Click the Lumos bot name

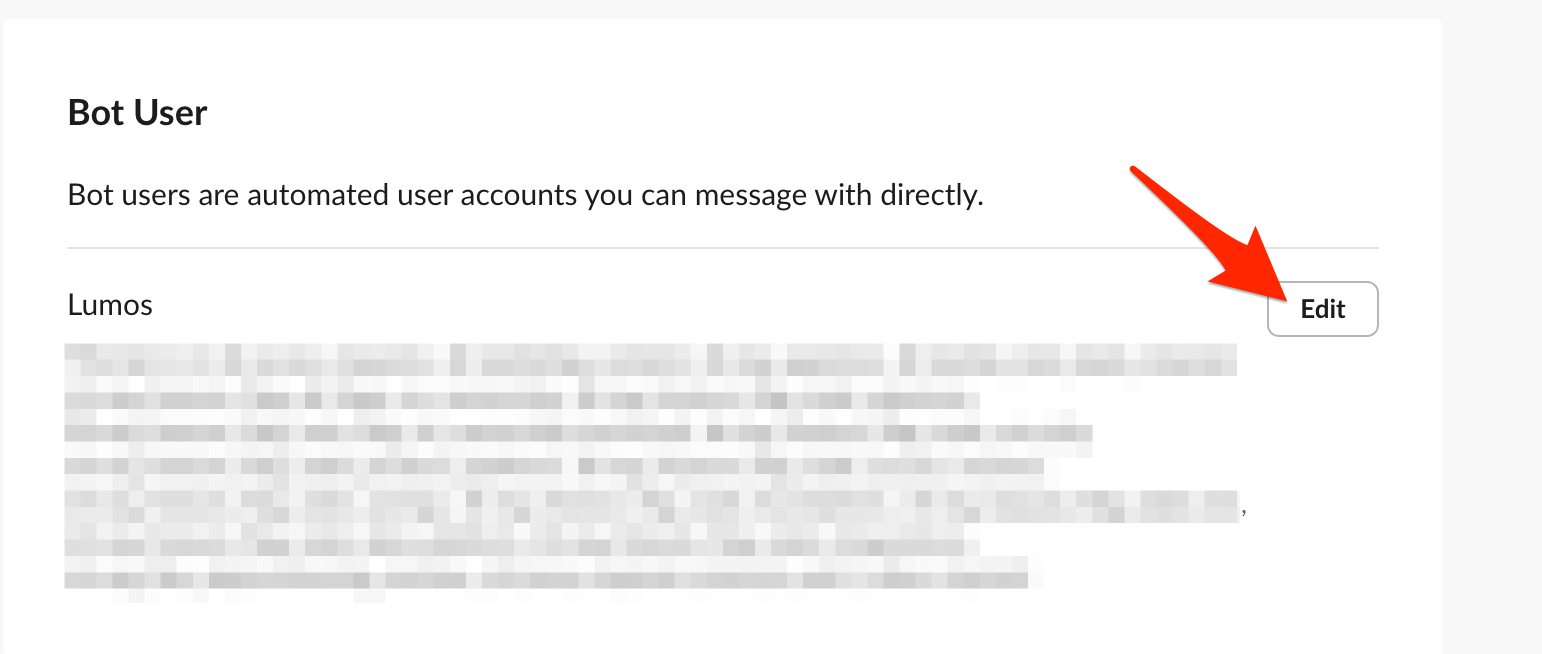[110, 304]
